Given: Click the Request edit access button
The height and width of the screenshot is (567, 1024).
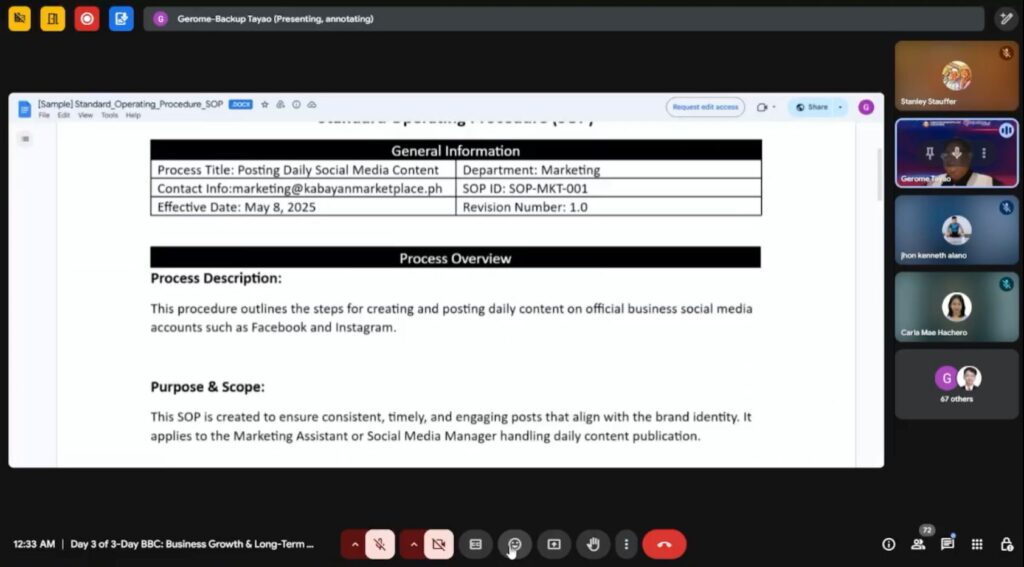Looking at the screenshot, I should click(705, 107).
